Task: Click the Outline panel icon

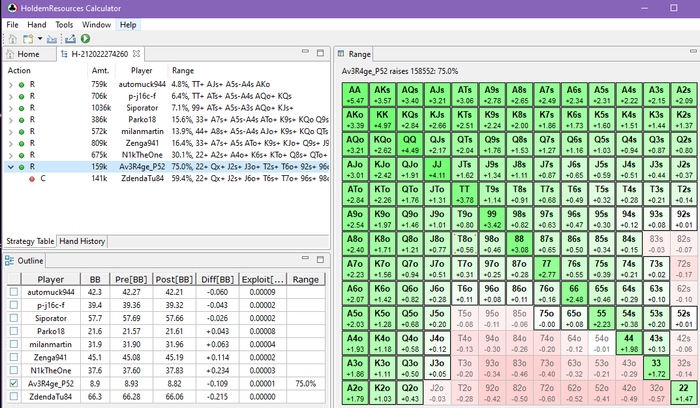Action: click(x=9, y=261)
